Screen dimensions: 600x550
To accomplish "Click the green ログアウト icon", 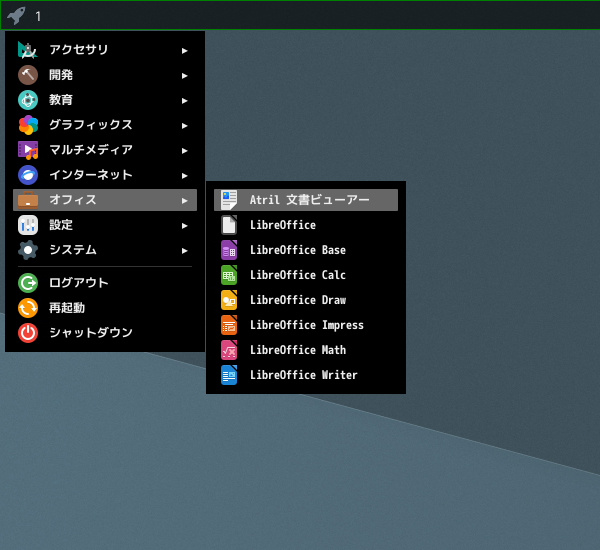I will click(28, 283).
